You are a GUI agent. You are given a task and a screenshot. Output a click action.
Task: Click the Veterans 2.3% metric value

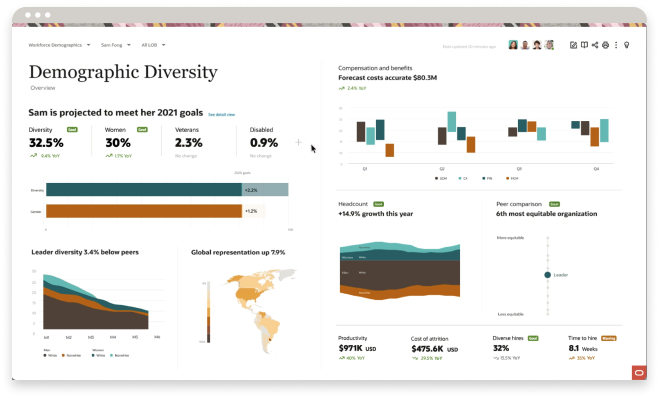click(x=189, y=143)
